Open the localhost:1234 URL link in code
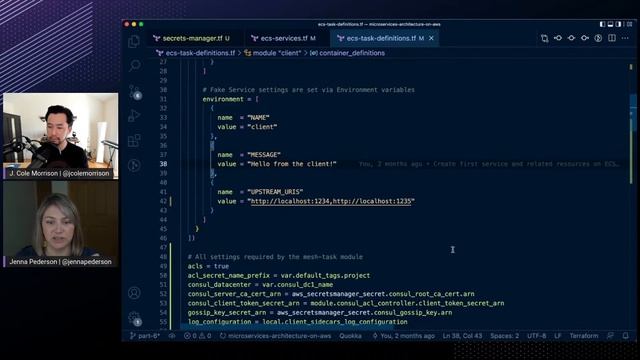This screenshot has width=640, height=360. click(x=291, y=201)
